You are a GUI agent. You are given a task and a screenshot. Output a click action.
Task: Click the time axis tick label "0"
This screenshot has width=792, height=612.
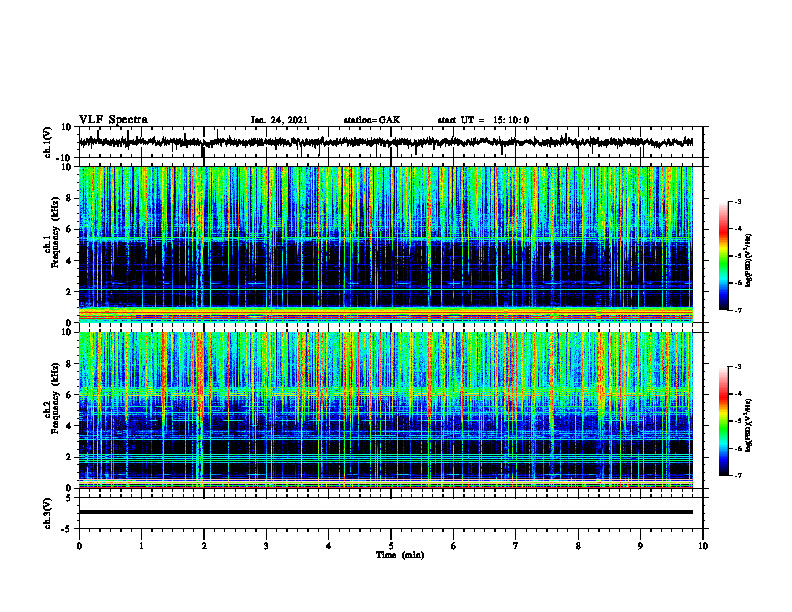[79, 546]
